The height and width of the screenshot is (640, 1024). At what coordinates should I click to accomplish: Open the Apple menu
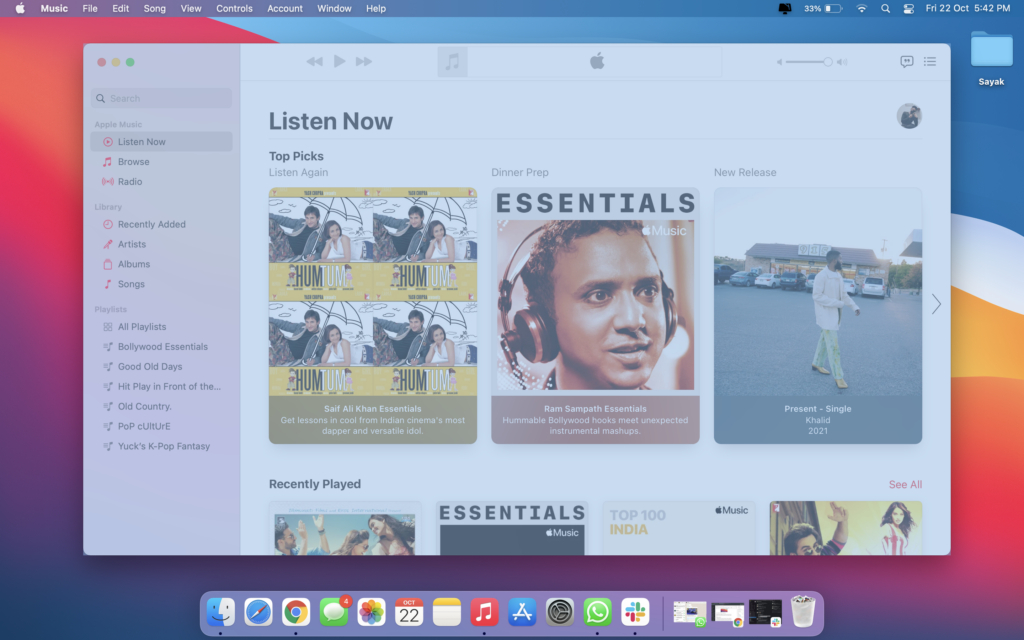pos(20,8)
